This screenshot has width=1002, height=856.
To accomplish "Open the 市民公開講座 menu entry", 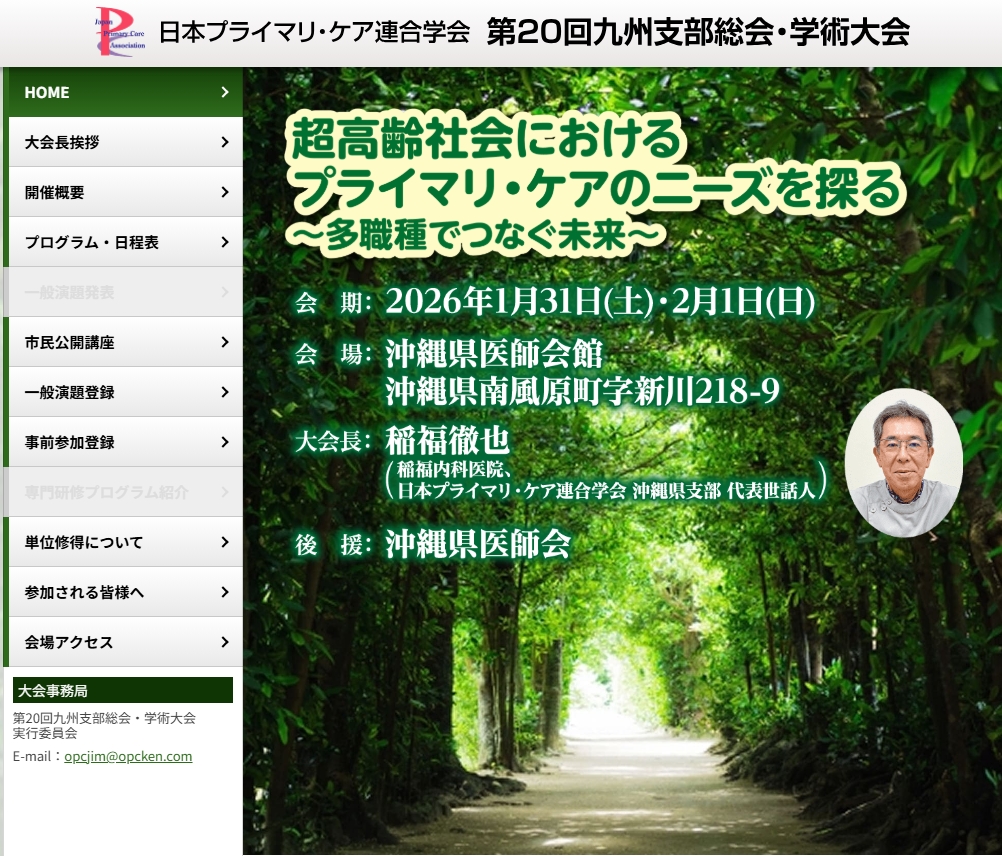I will 70,342.
